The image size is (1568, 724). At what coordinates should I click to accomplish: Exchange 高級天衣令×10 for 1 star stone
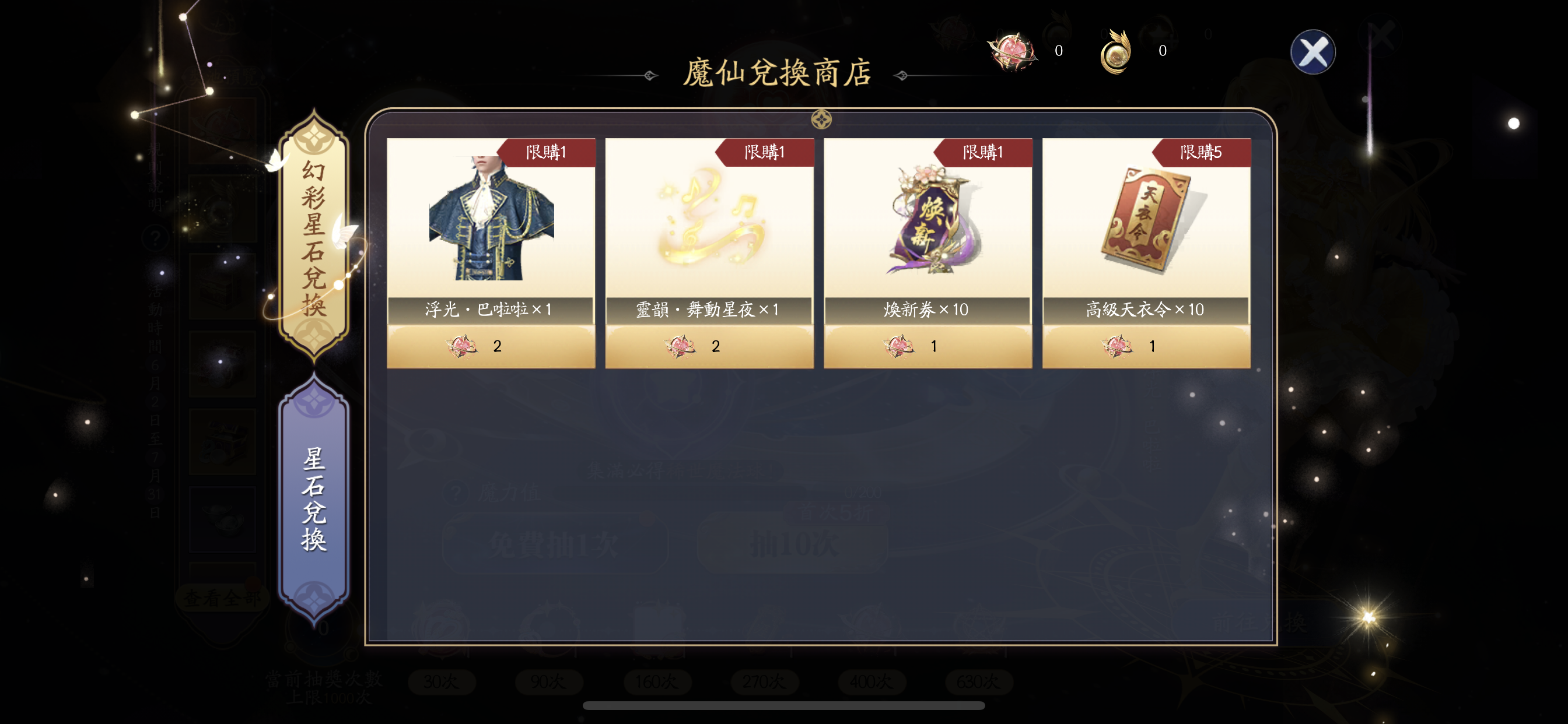(1147, 346)
